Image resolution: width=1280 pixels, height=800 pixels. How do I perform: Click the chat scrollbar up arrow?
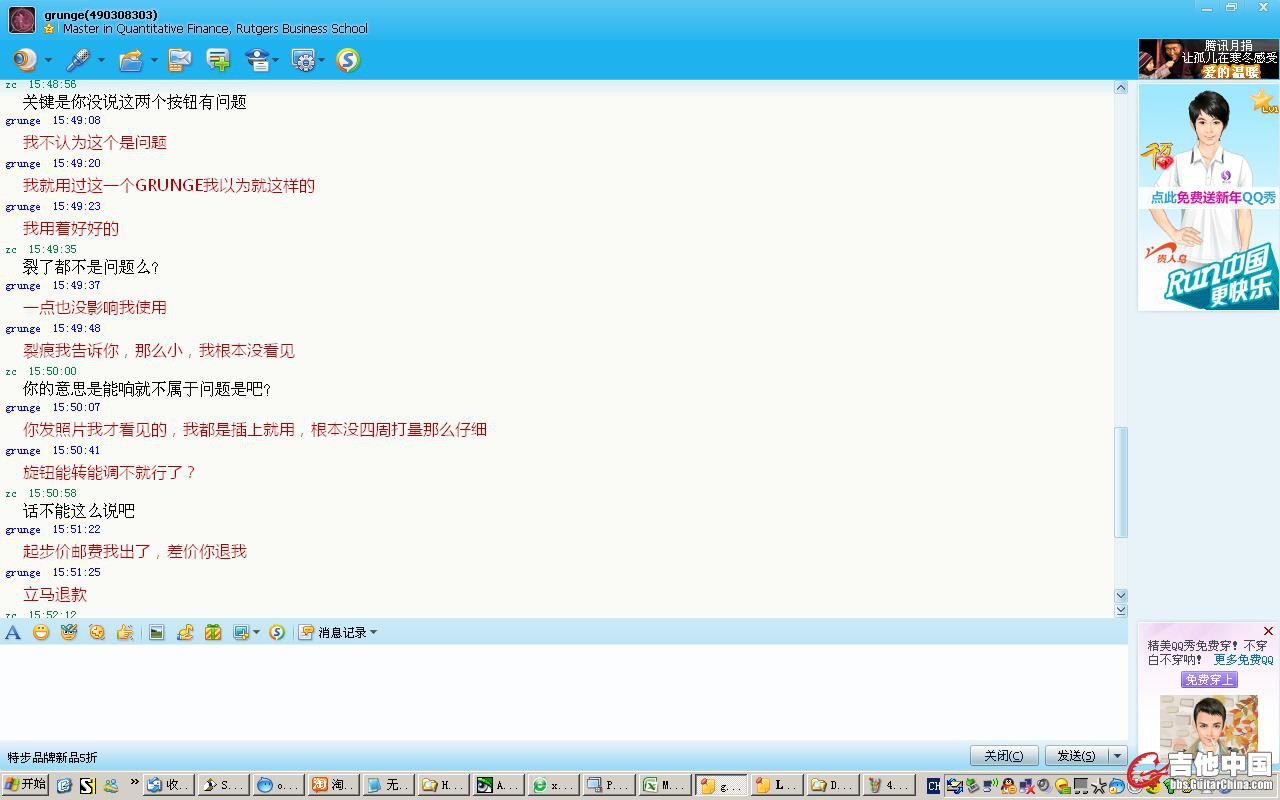click(x=1121, y=88)
